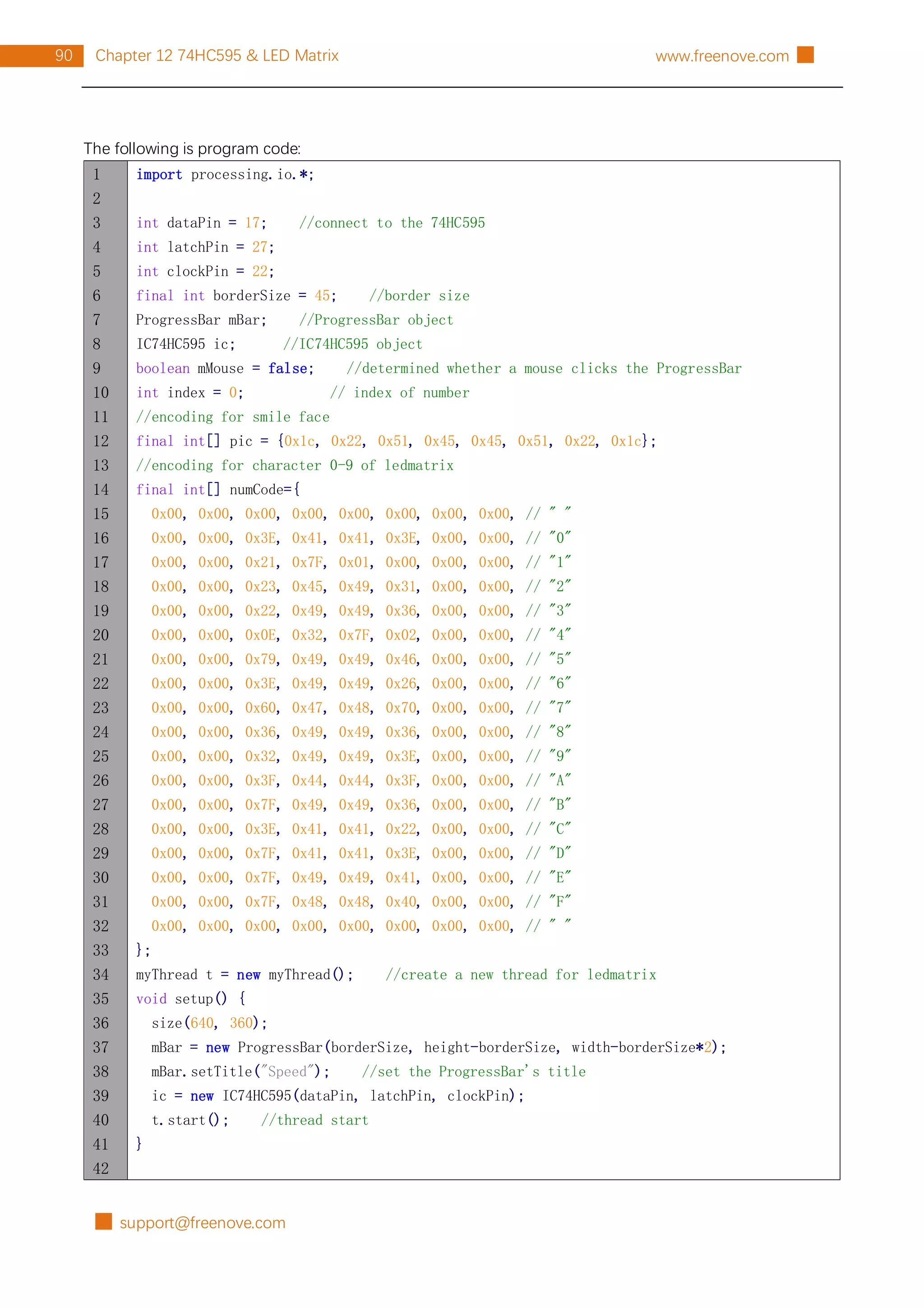
Task: Click the '//border size' comment
Action: [419, 296]
